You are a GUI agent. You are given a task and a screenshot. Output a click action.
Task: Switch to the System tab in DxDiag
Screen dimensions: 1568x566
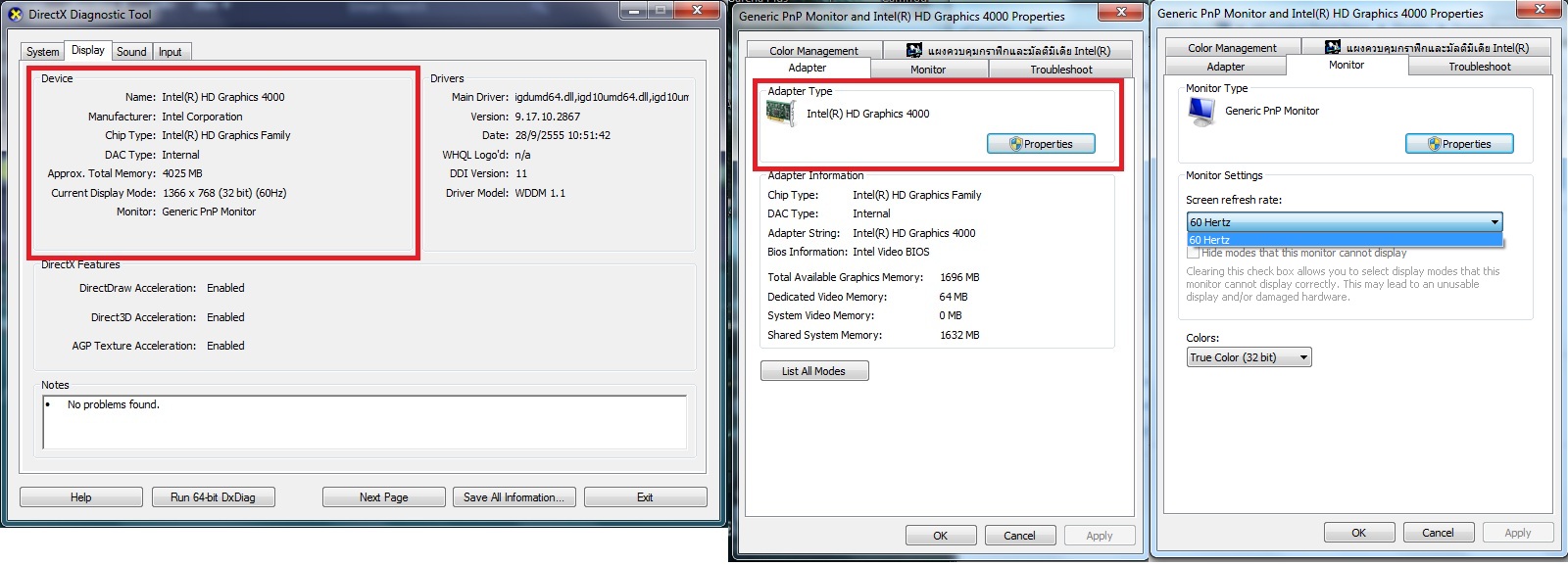(x=43, y=52)
